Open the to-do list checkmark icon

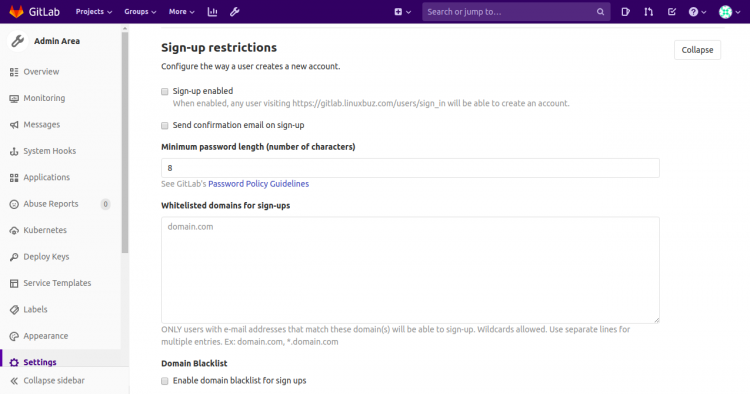tap(672, 12)
